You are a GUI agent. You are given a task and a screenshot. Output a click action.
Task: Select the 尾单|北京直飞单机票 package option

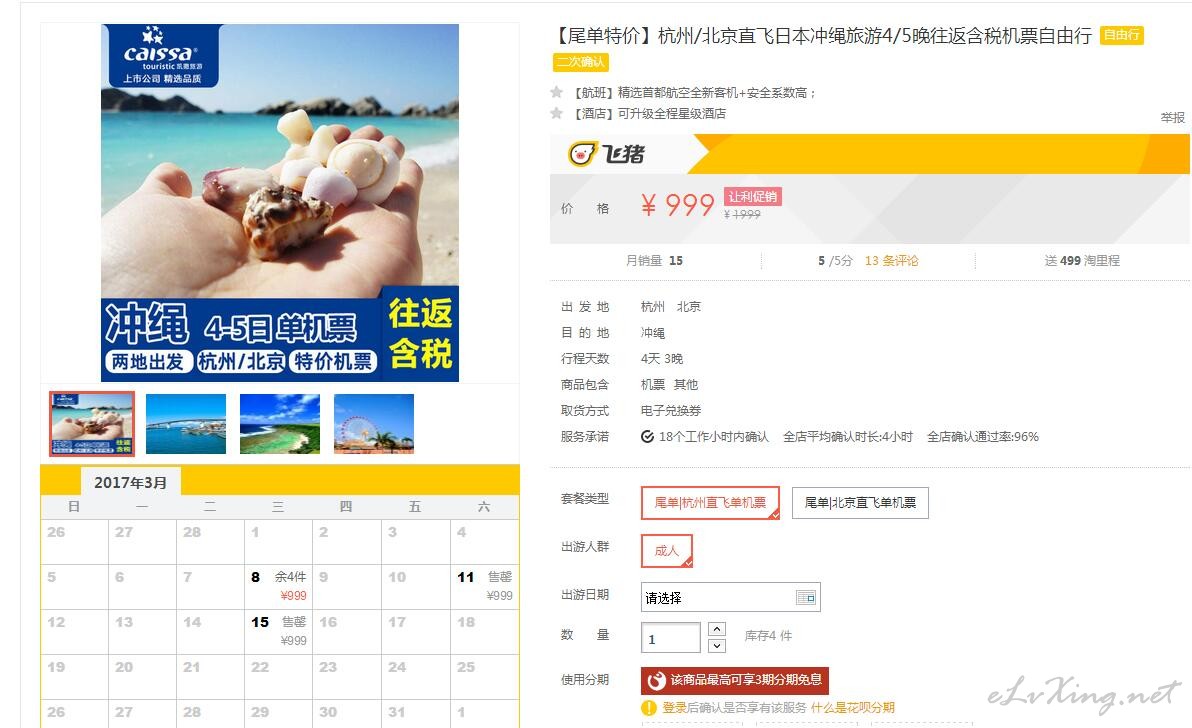(x=860, y=502)
